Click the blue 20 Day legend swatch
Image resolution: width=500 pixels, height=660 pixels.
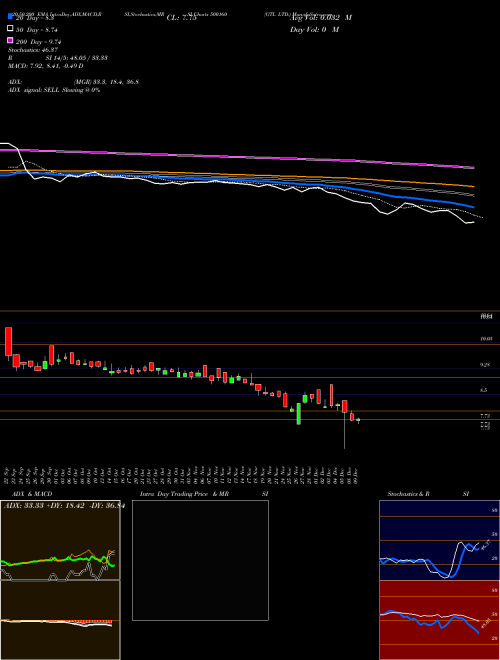(10, 16)
